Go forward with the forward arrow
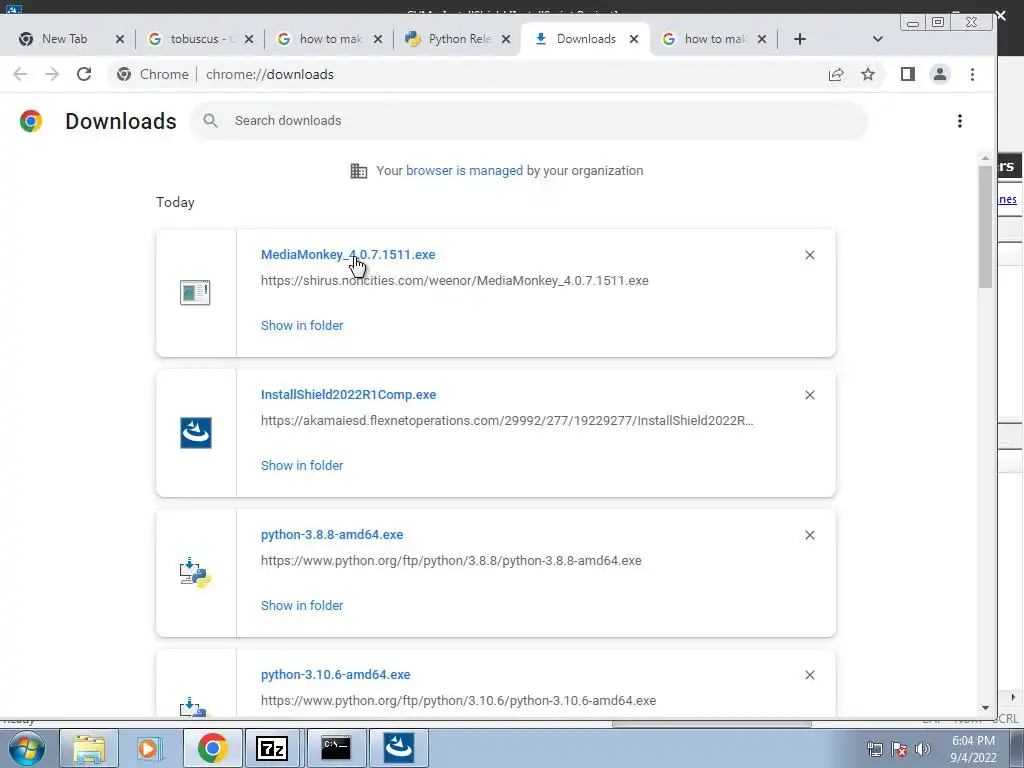The width and height of the screenshot is (1024, 768). pyautogui.click(x=52, y=74)
